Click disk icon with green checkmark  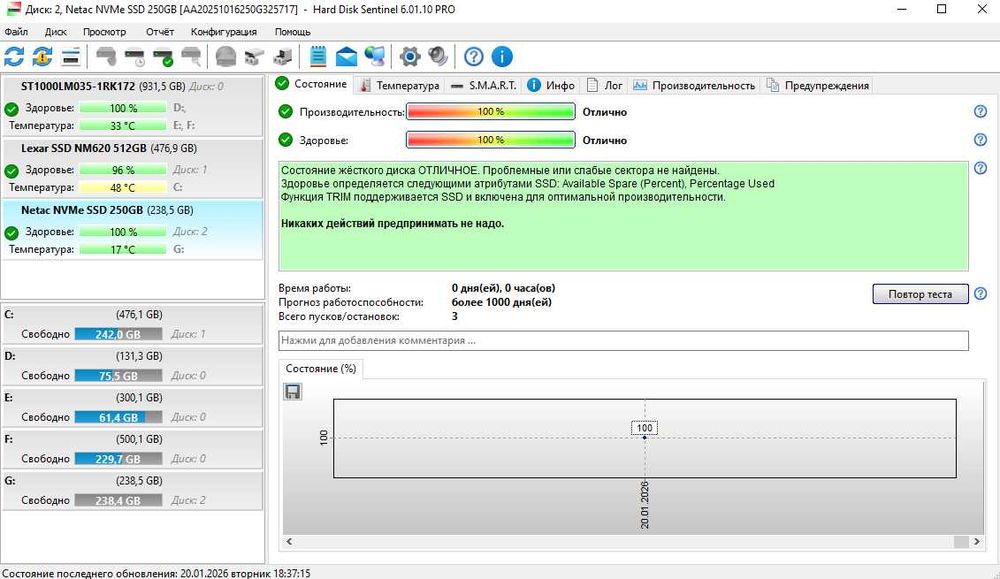tap(163, 57)
